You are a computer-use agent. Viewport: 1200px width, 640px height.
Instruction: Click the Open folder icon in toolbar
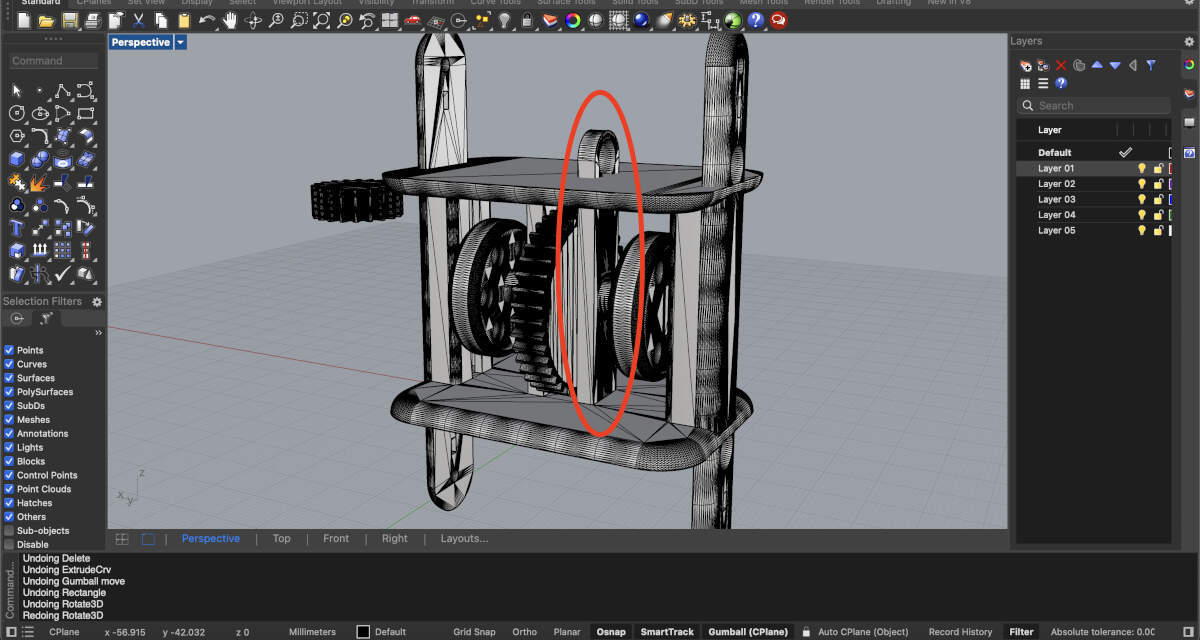(46, 20)
